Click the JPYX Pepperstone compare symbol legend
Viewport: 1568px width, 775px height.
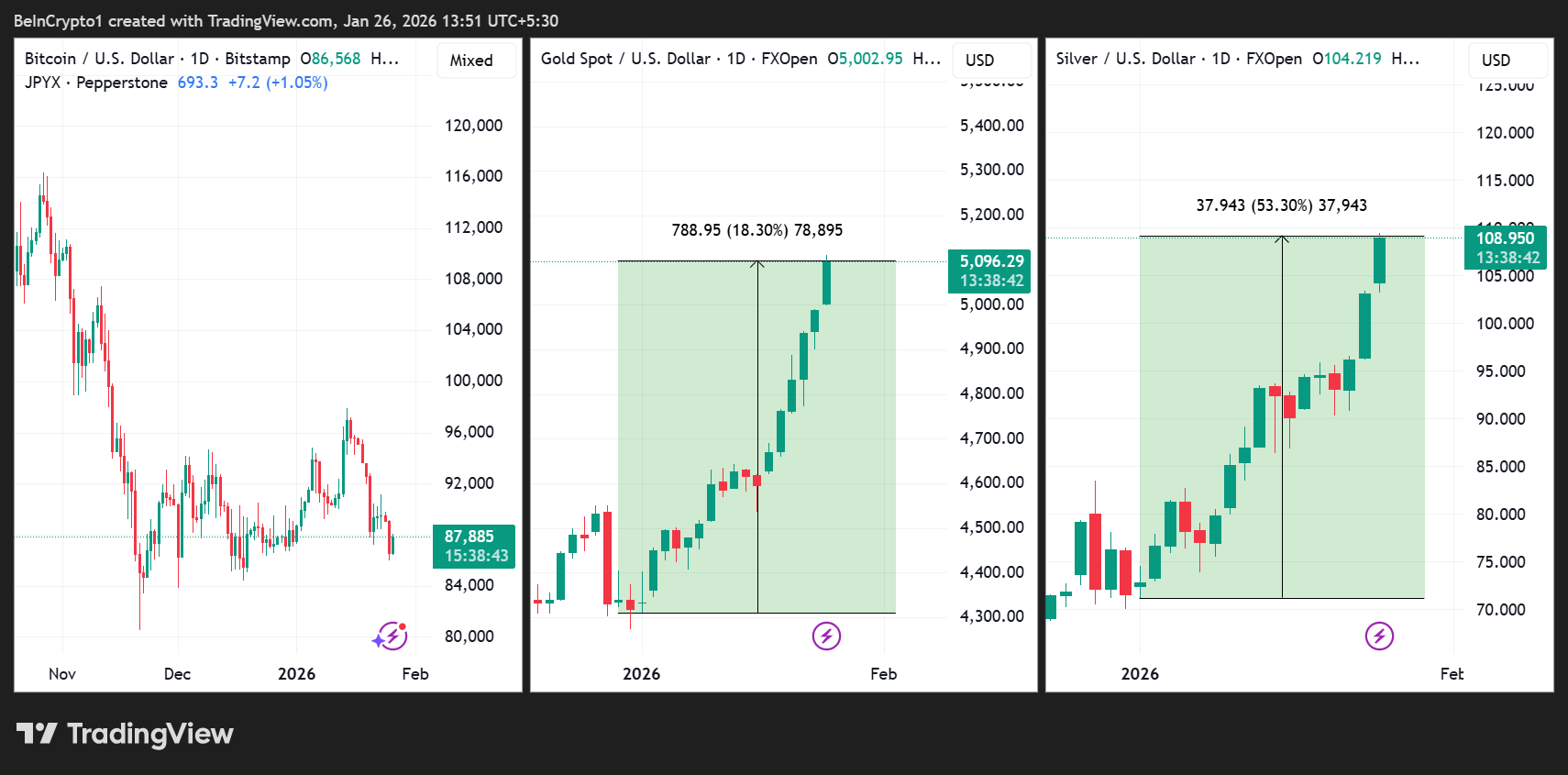pyautogui.click(x=94, y=82)
